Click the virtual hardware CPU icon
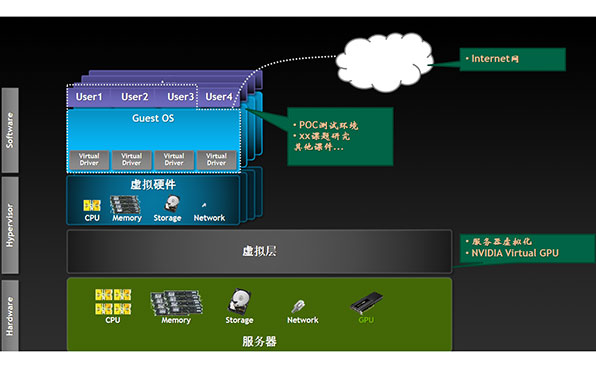The image size is (596, 368). click(92, 206)
